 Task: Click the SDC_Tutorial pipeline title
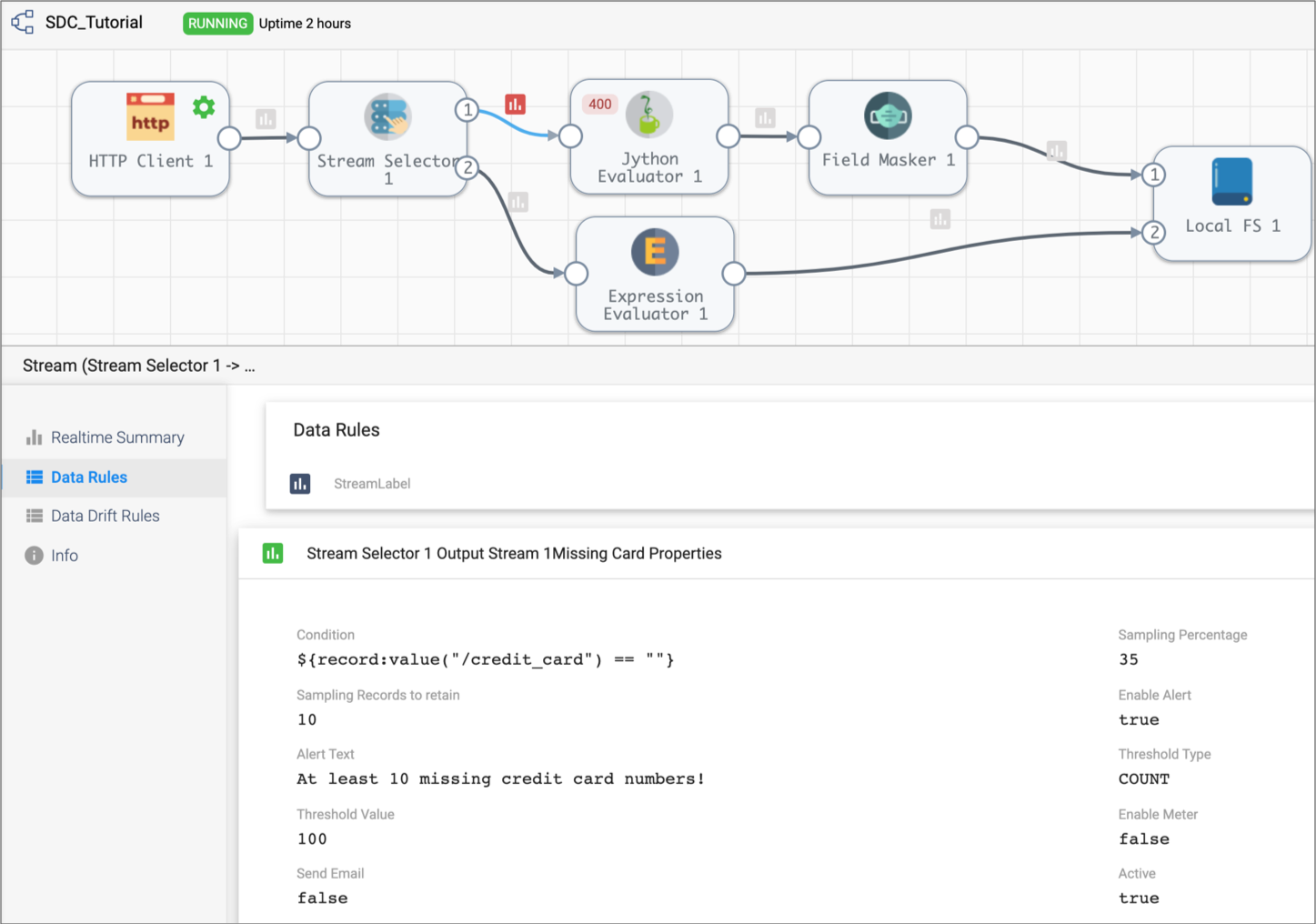coord(94,23)
